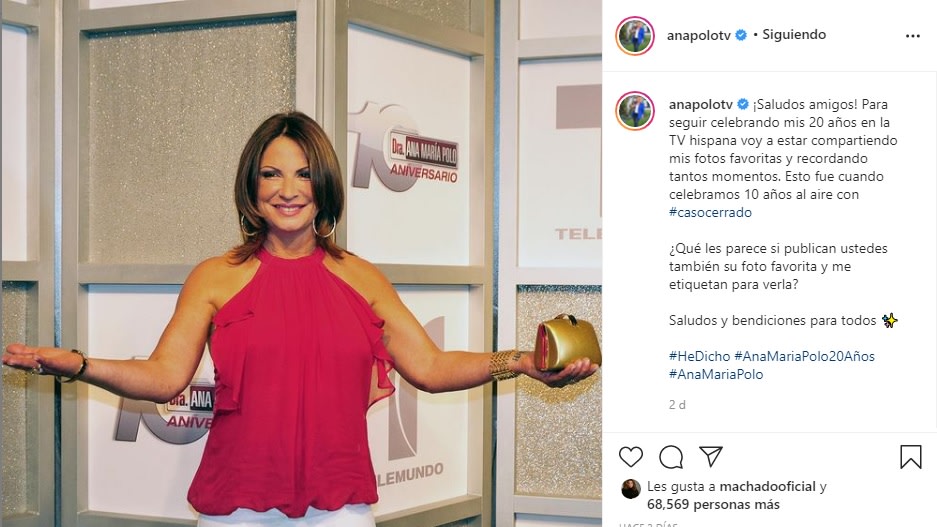Like the post with the heart icon
This screenshot has width=937, height=527.
[x=630, y=457]
